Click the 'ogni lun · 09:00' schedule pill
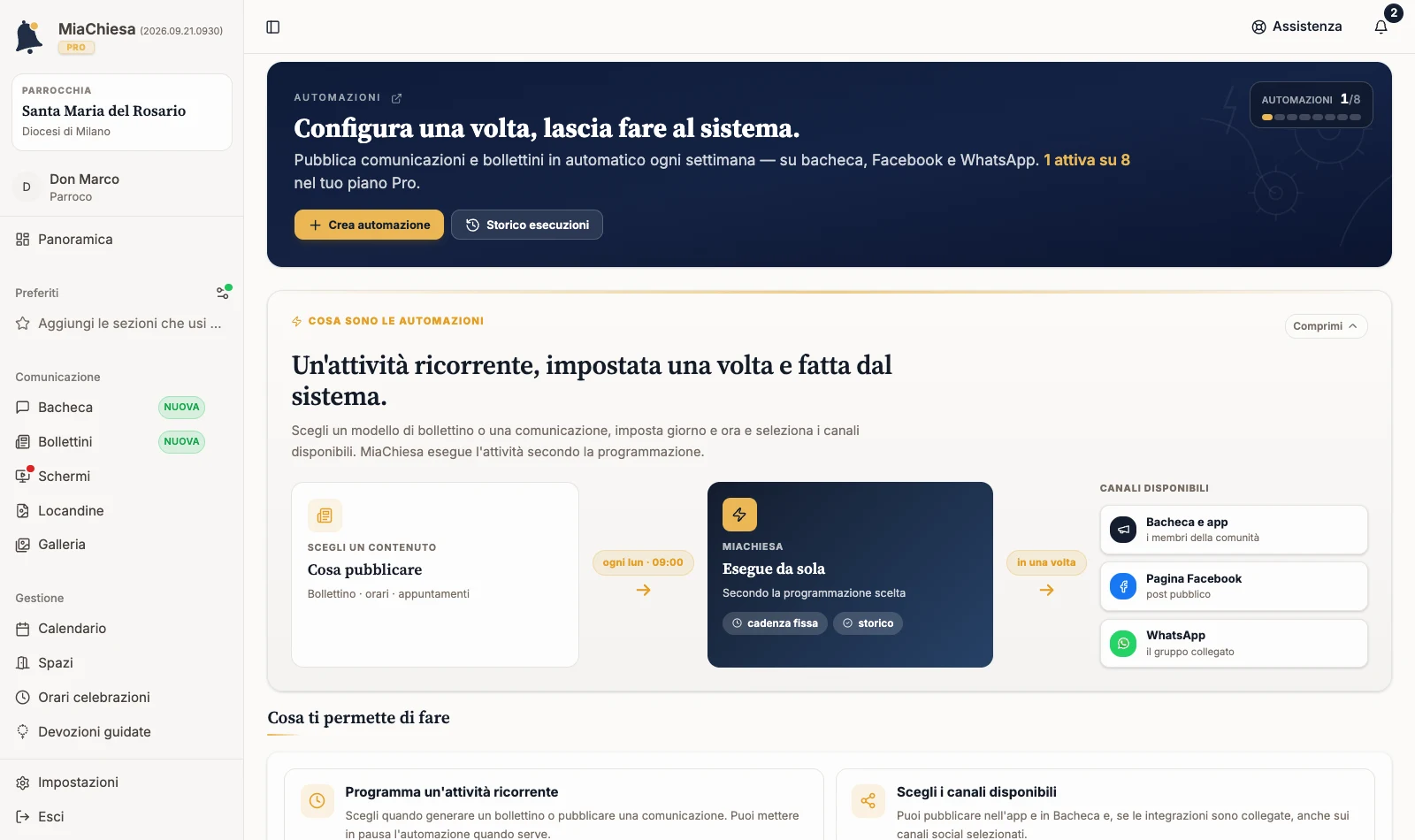This screenshot has width=1415, height=840. tap(643, 562)
